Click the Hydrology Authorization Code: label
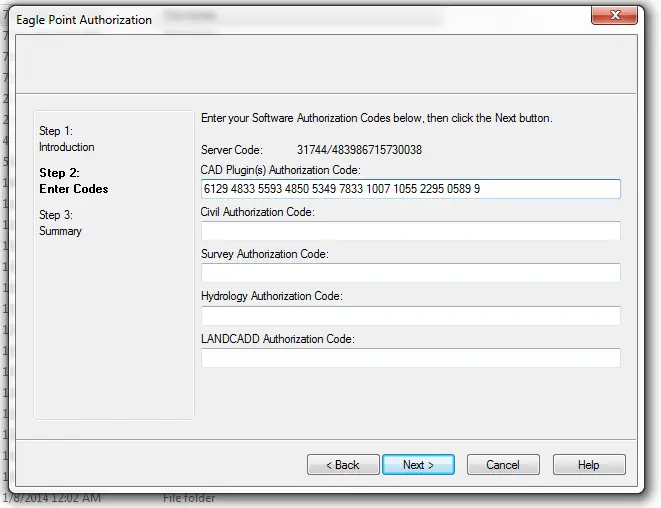The width and height of the screenshot is (661, 508). 272,296
